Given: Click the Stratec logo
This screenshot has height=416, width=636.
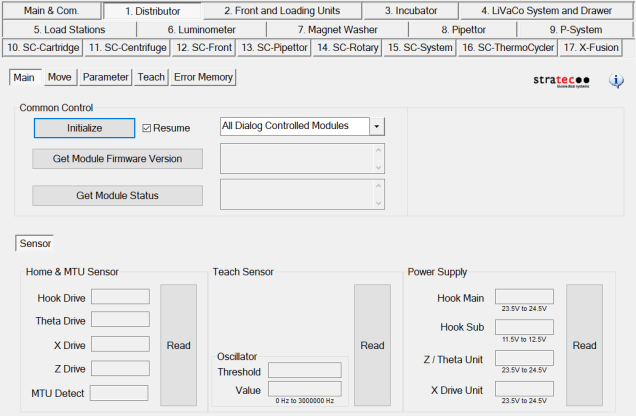Looking at the screenshot, I should click(x=563, y=81).
